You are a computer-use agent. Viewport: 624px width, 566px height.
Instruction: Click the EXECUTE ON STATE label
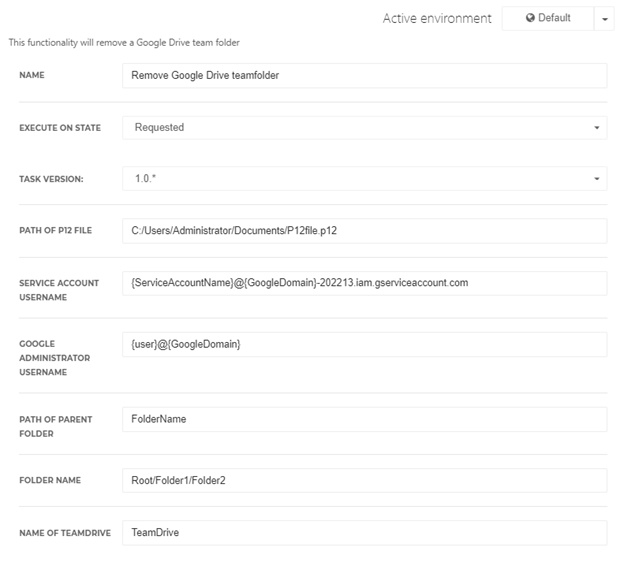60,128
